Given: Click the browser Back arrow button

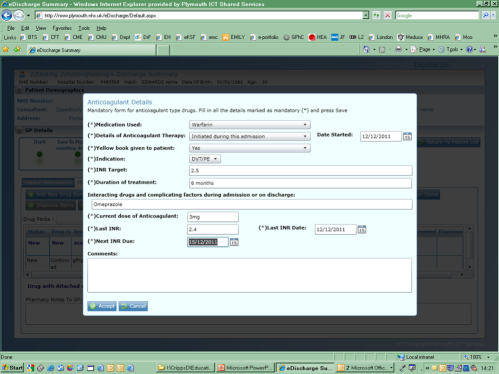Looking at the screenshot, I should (7, 15).
